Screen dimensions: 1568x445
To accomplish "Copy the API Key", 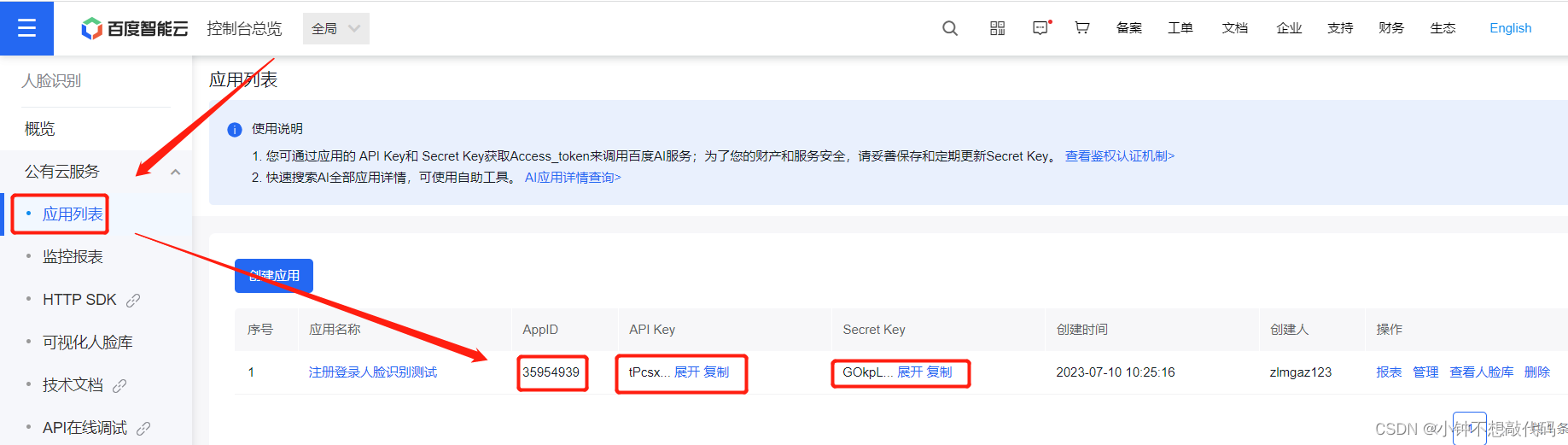I will (716, 372).
